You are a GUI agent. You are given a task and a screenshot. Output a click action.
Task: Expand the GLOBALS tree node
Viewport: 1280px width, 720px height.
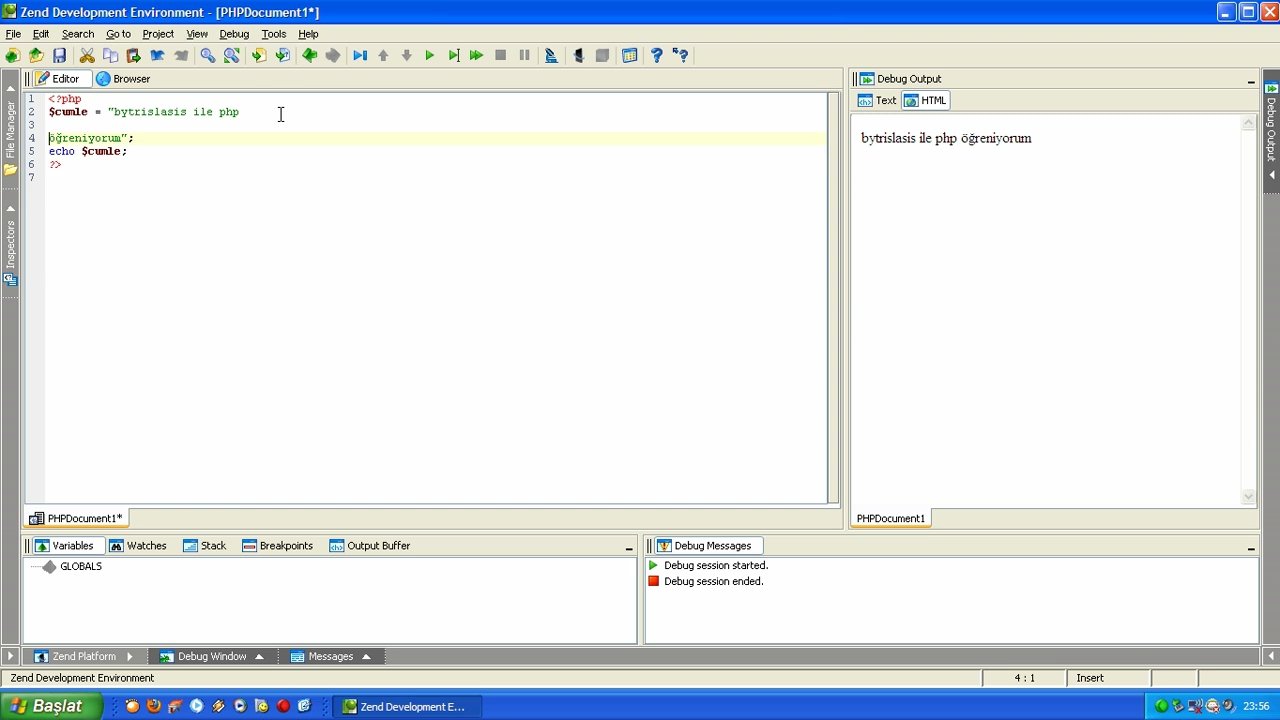pyautogui.click(x=49, y=566)
